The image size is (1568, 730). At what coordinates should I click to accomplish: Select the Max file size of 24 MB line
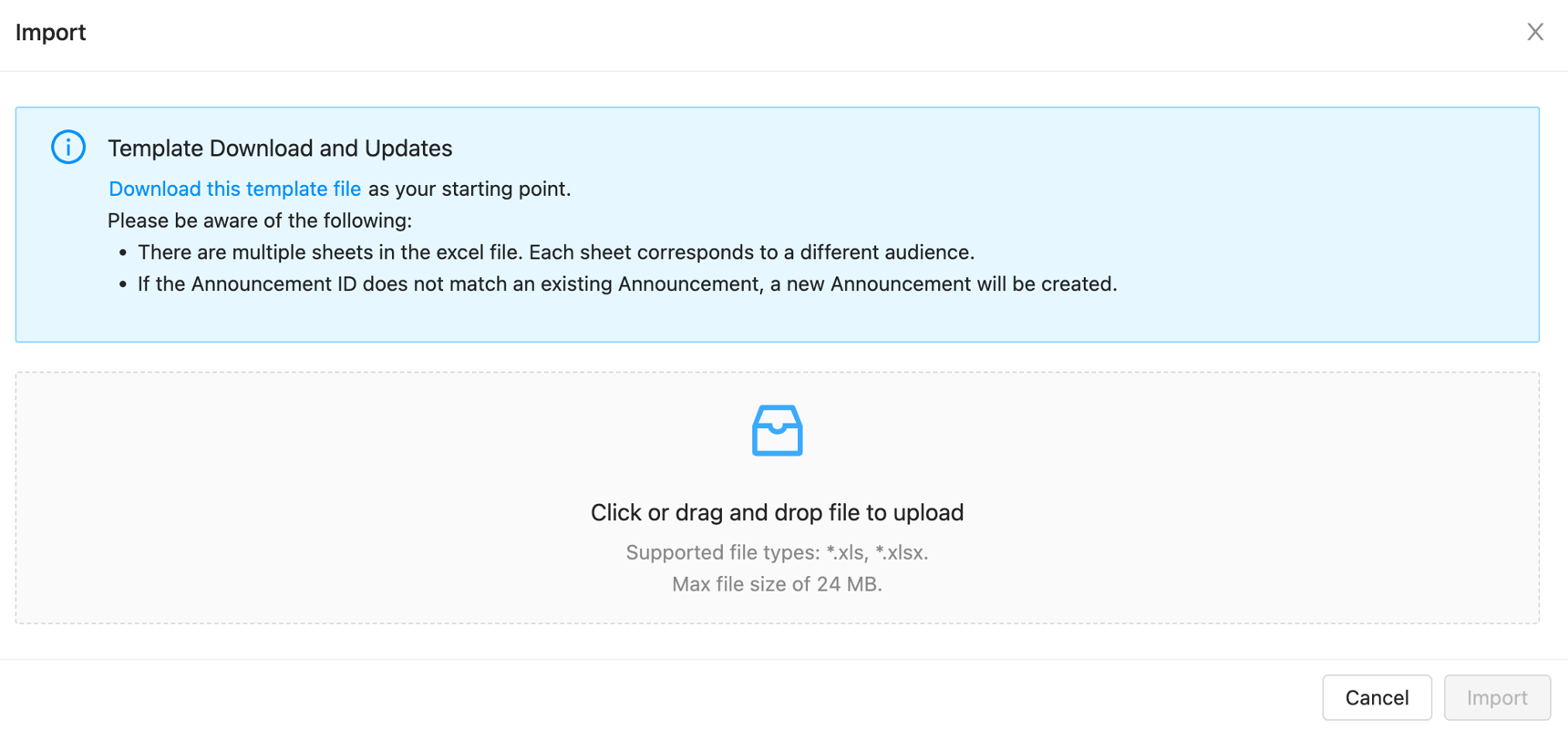point(776,584)
